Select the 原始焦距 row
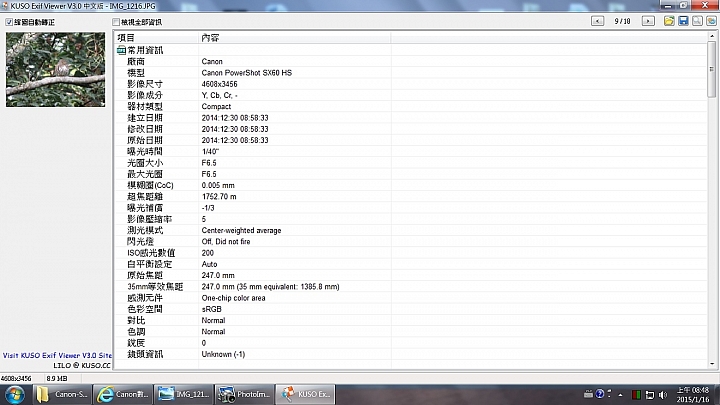 pyautogui.click(x=411, y=276)
